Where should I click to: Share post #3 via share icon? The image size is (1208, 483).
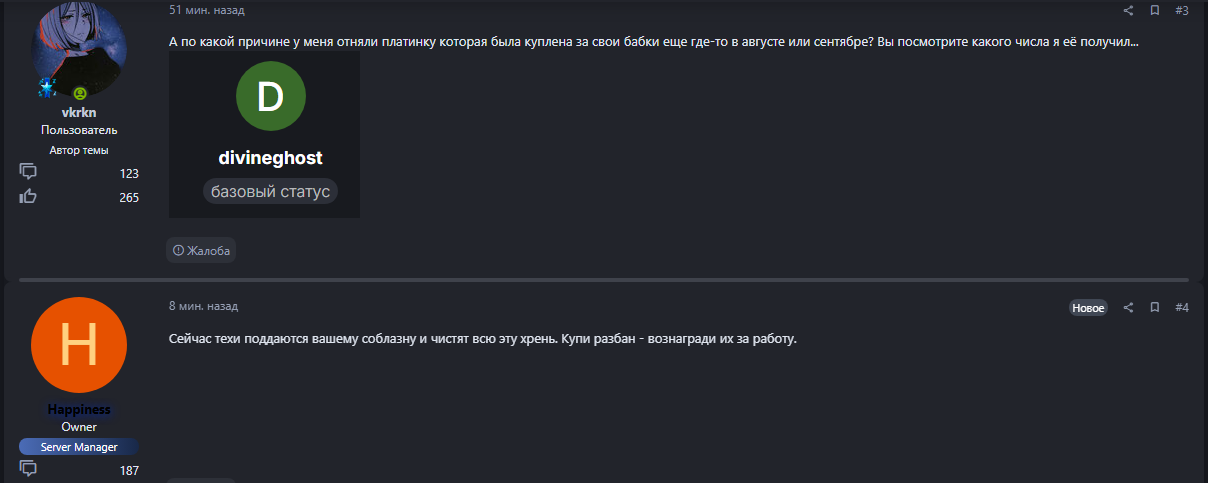coord(1128,11)
